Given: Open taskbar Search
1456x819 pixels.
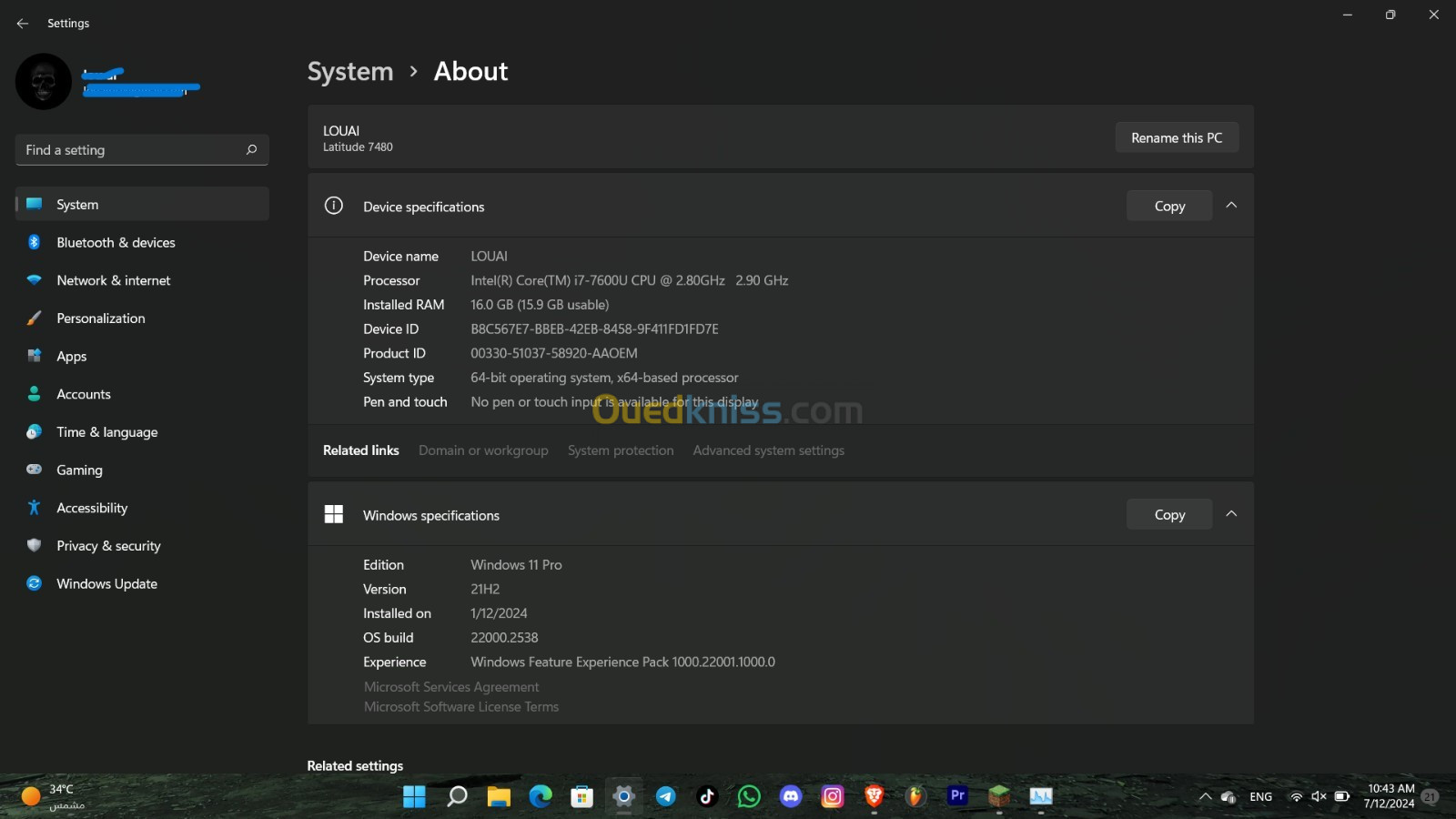Looking at the screenshot, I should [457, 797].
